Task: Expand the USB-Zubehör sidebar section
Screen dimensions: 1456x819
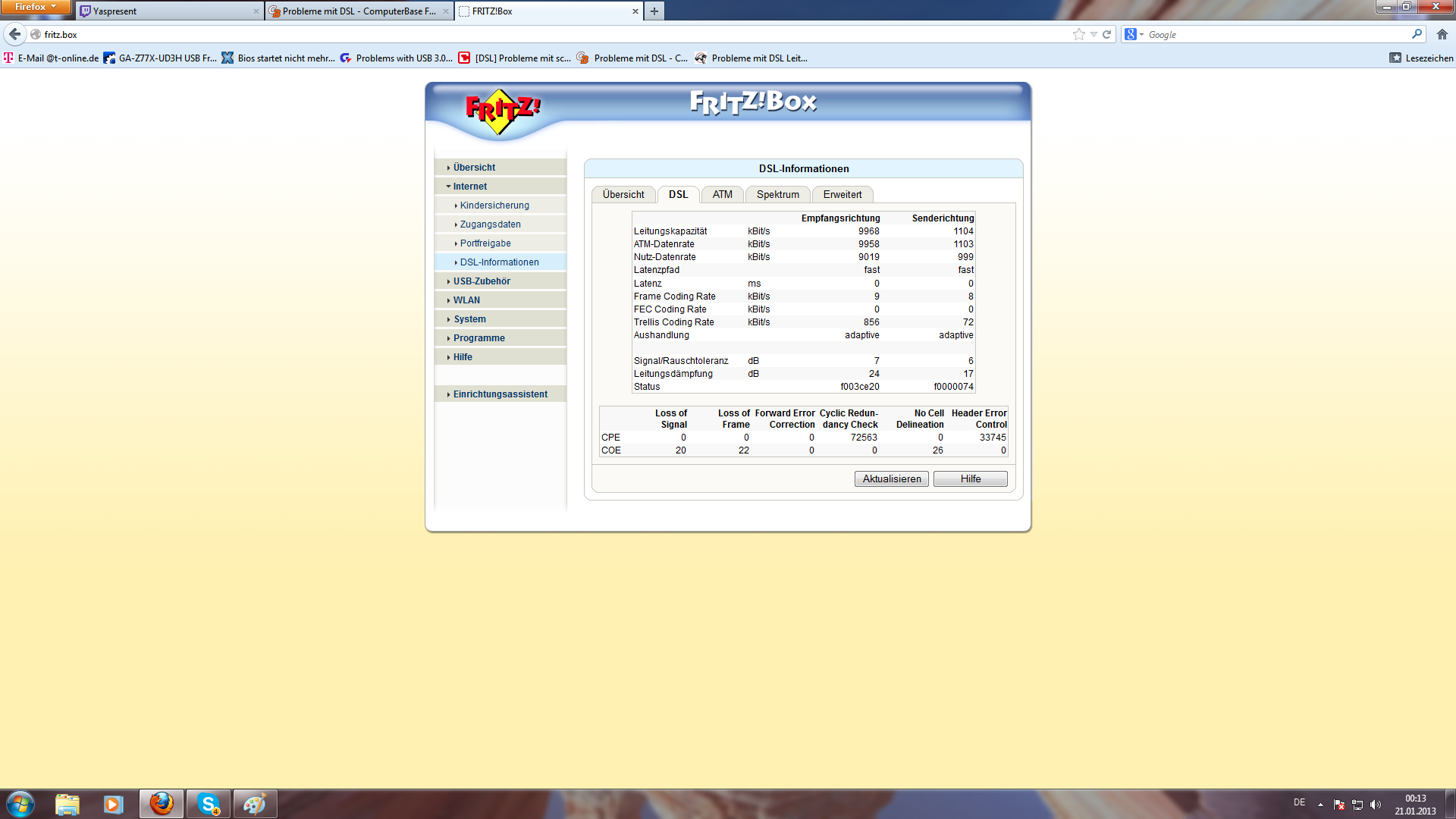Action: (x=482, y=281)
